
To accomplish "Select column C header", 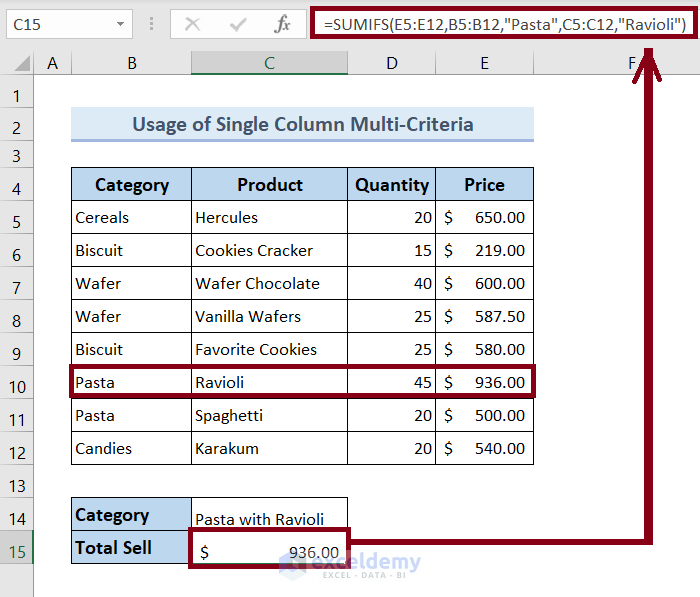I will tap(269, 64).
